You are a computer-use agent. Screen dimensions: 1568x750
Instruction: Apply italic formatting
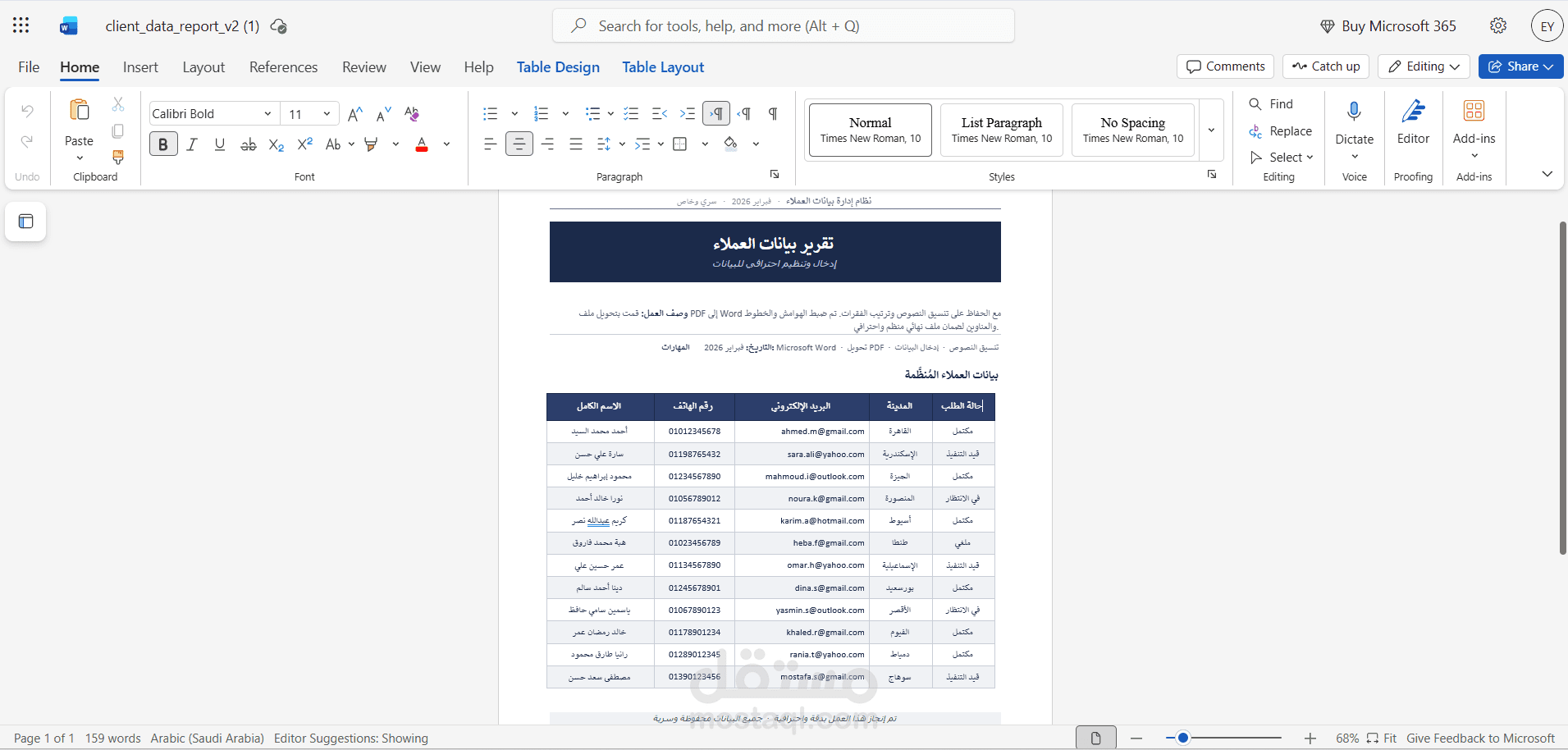[x=191, y=144]
